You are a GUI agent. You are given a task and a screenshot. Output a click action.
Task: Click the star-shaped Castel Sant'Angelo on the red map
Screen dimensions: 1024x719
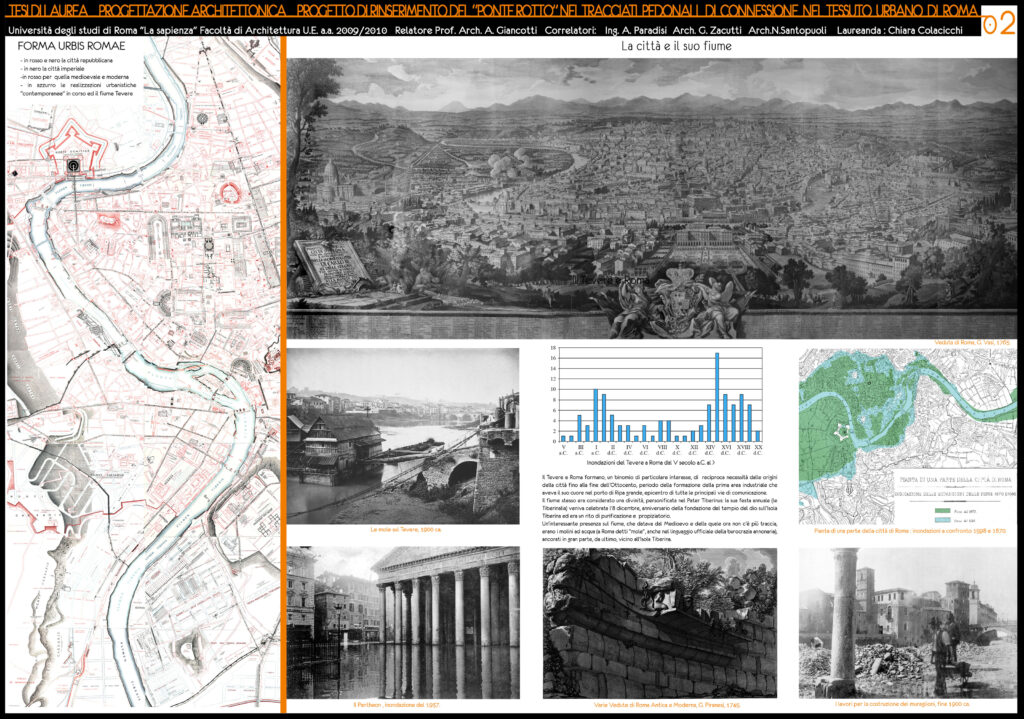[x=73, y=150]
